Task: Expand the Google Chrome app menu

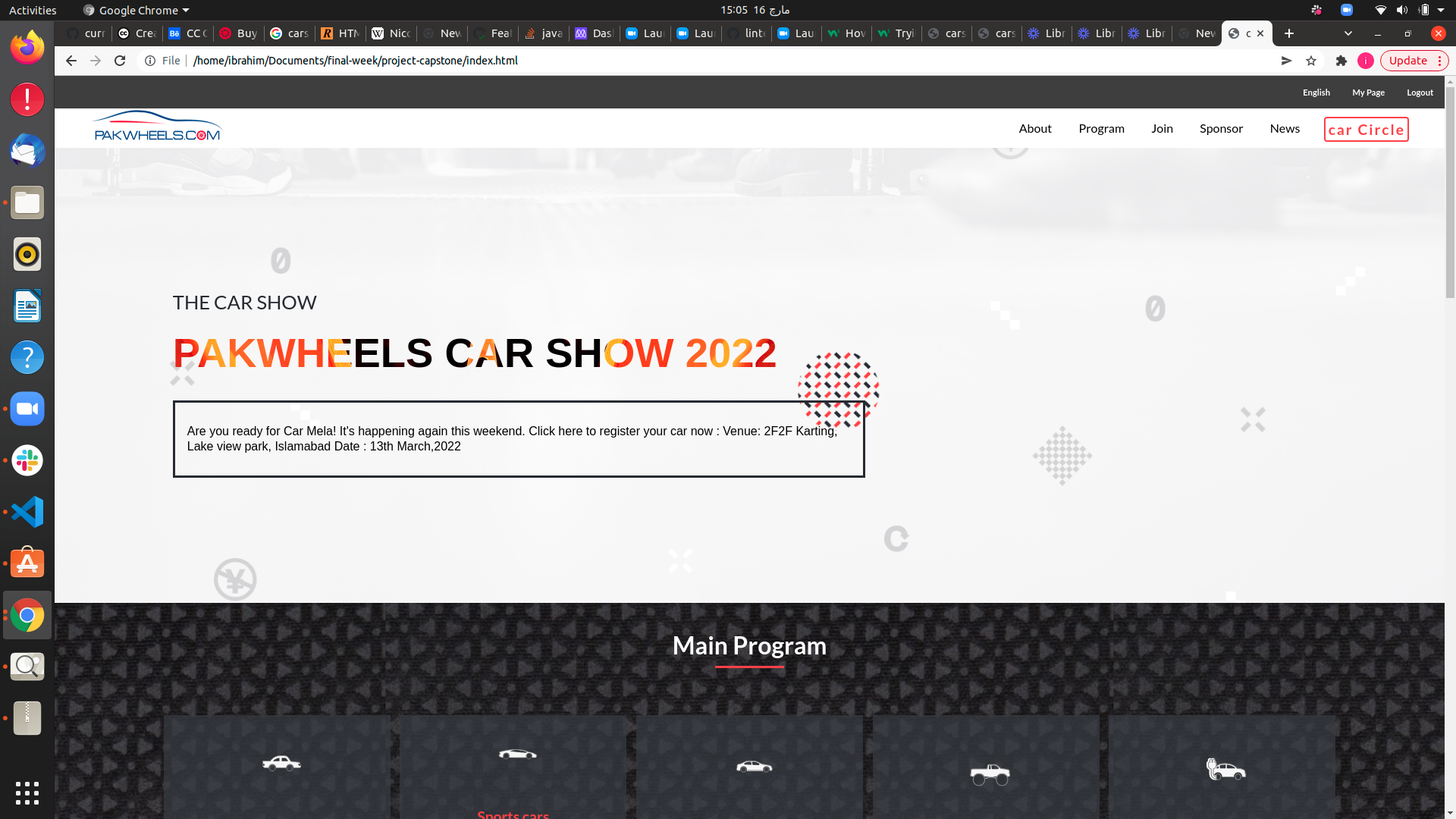Action: [x=136, y=10]
